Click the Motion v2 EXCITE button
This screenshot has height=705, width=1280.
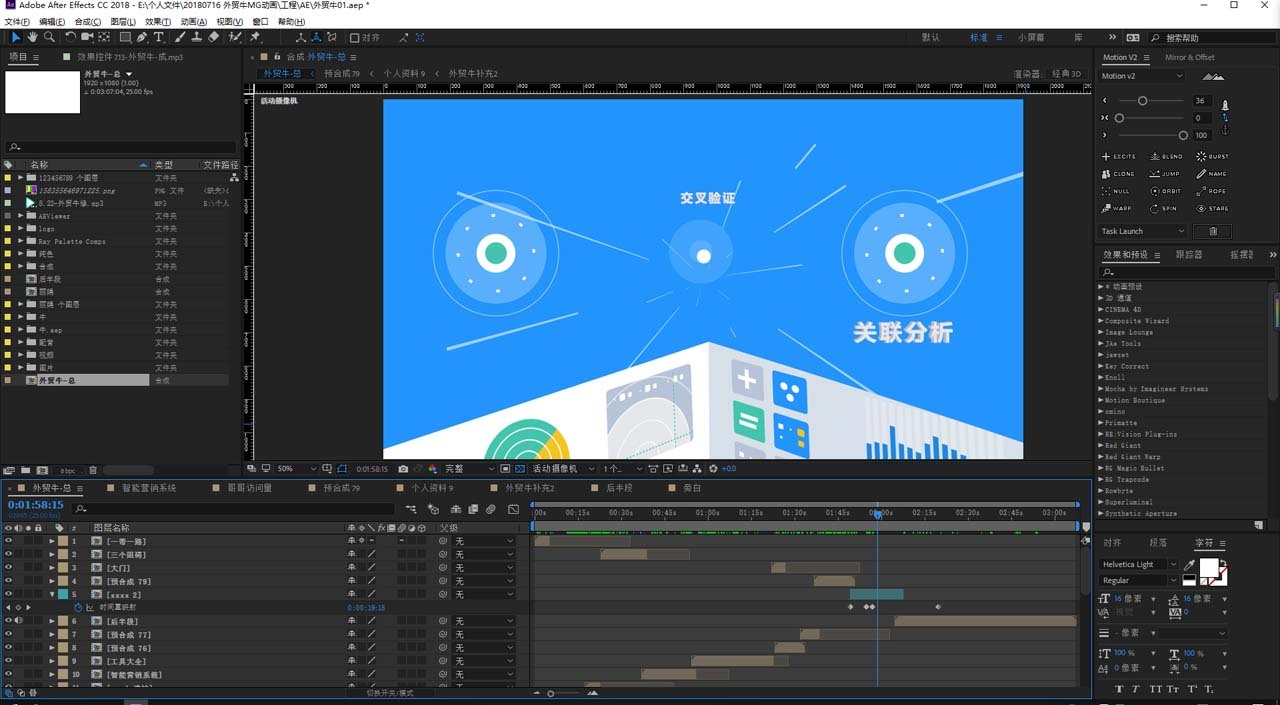tap(1119, 157)
